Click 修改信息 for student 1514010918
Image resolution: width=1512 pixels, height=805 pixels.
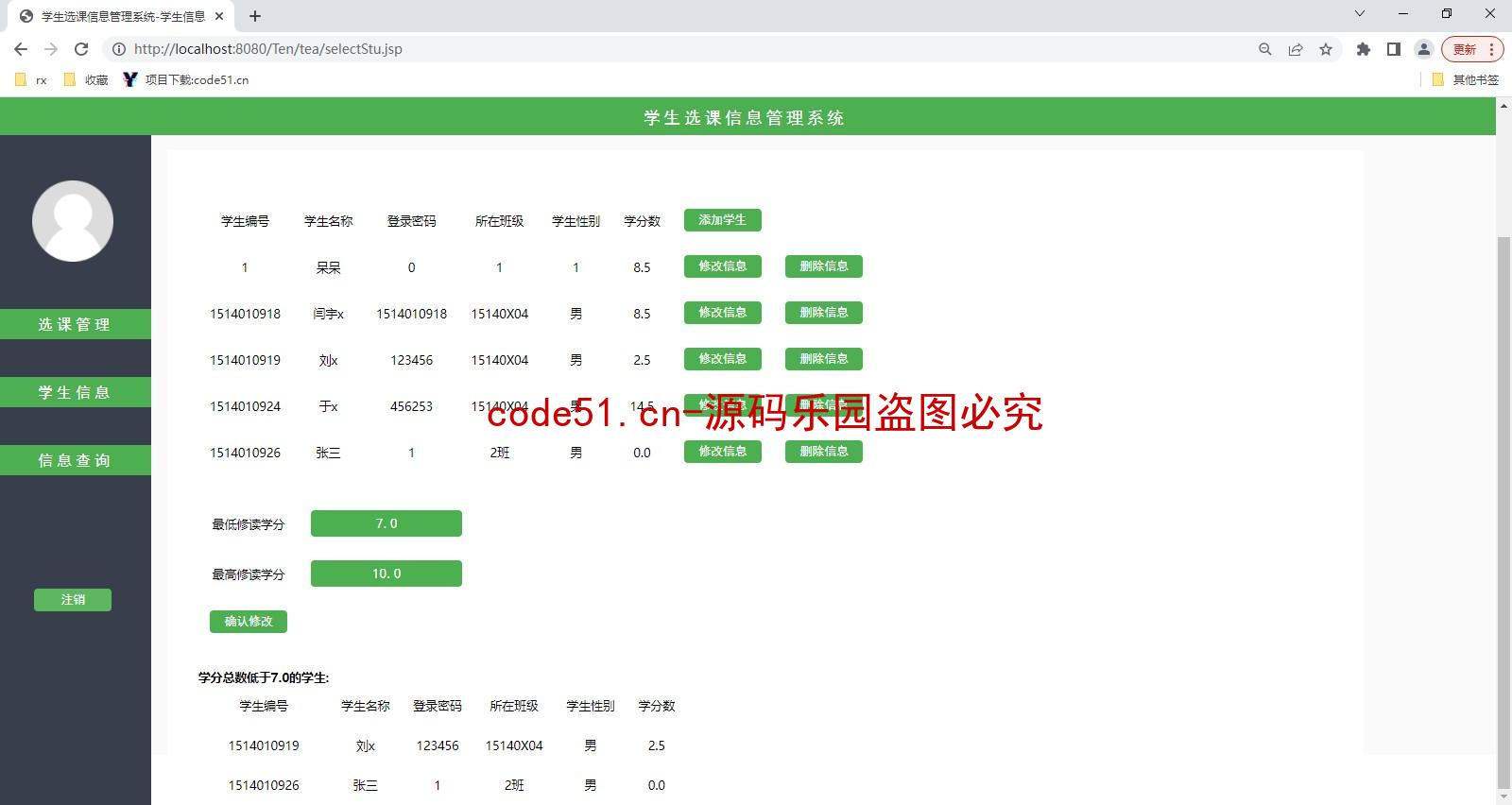coord(723,313)
